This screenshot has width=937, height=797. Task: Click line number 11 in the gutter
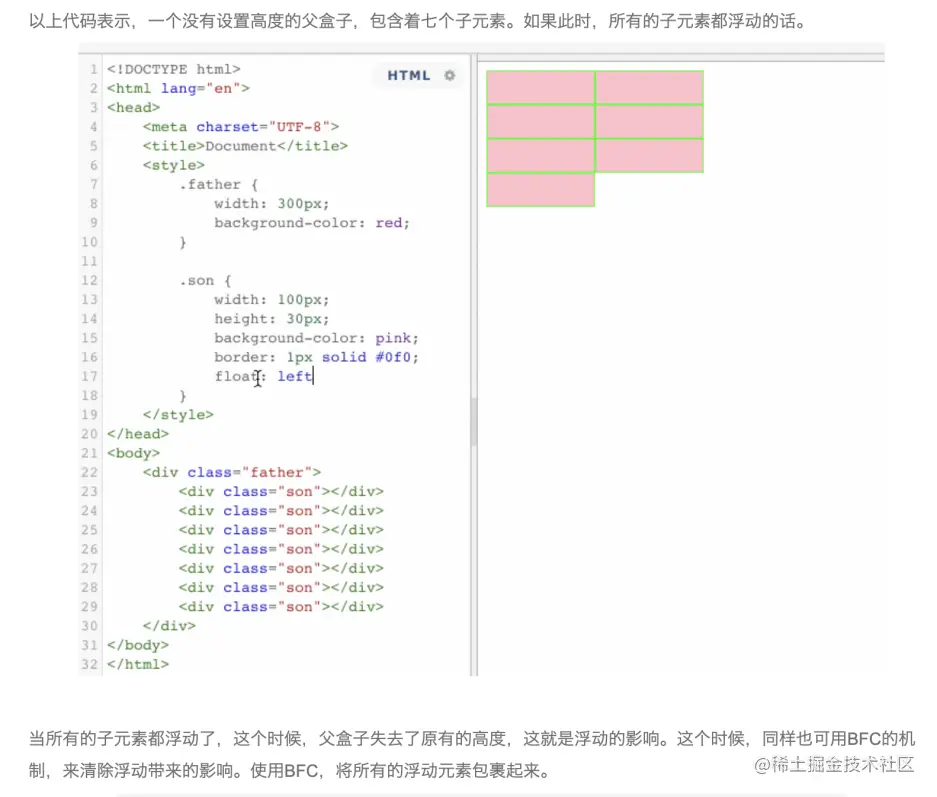90,261
